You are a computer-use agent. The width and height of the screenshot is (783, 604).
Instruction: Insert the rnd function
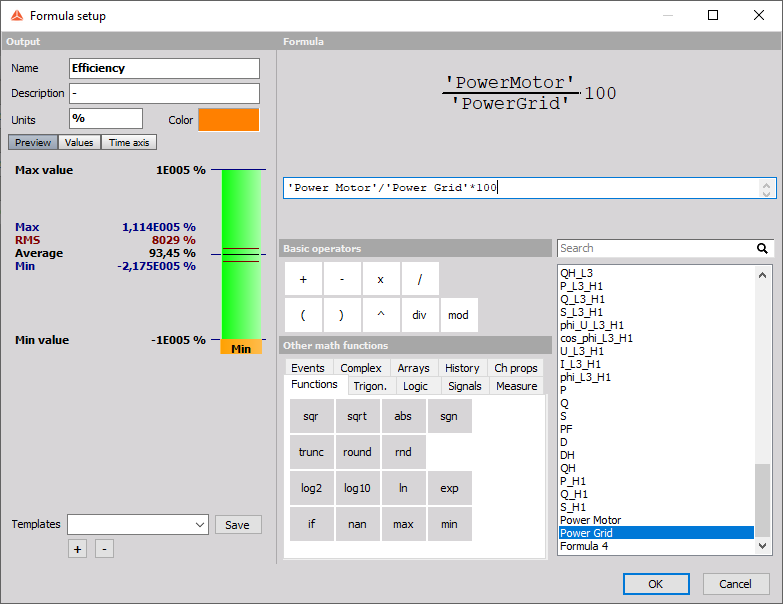(403, 452)
